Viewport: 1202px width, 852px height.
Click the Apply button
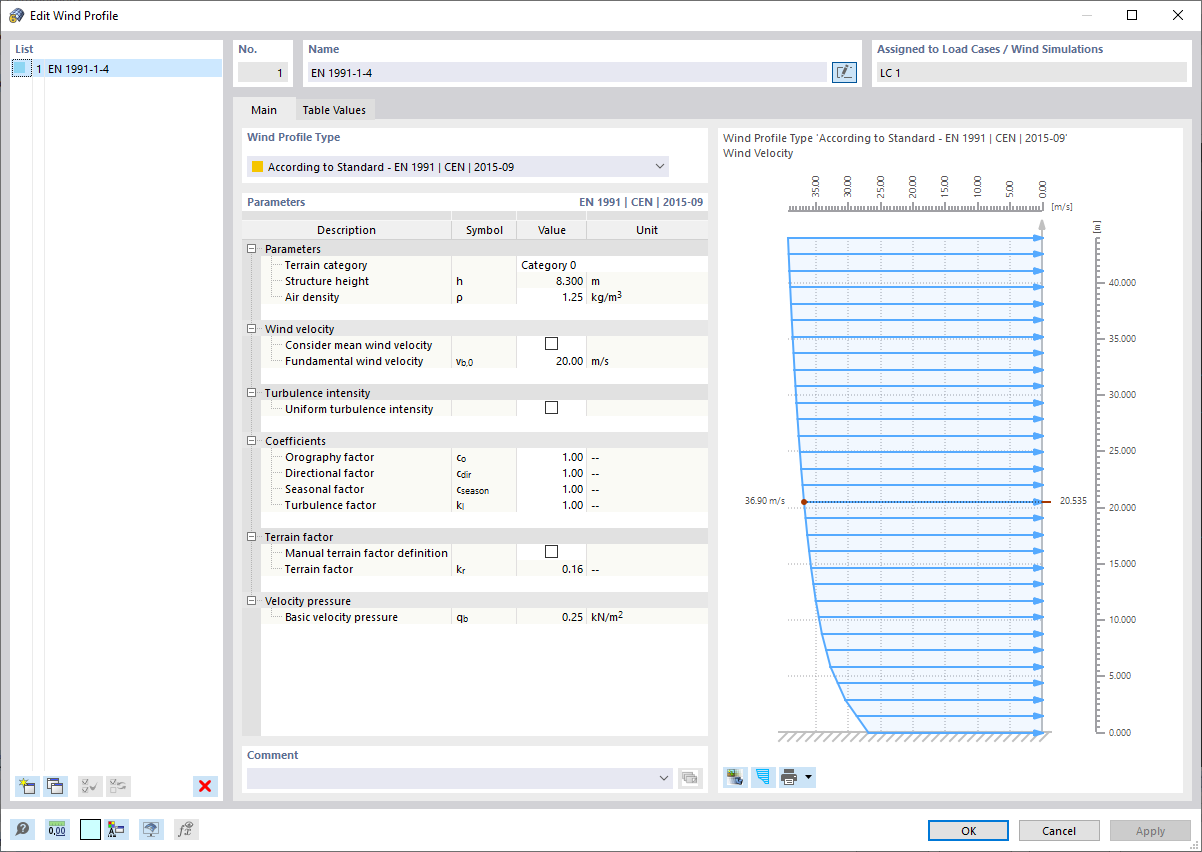[x=1150, y=831]
